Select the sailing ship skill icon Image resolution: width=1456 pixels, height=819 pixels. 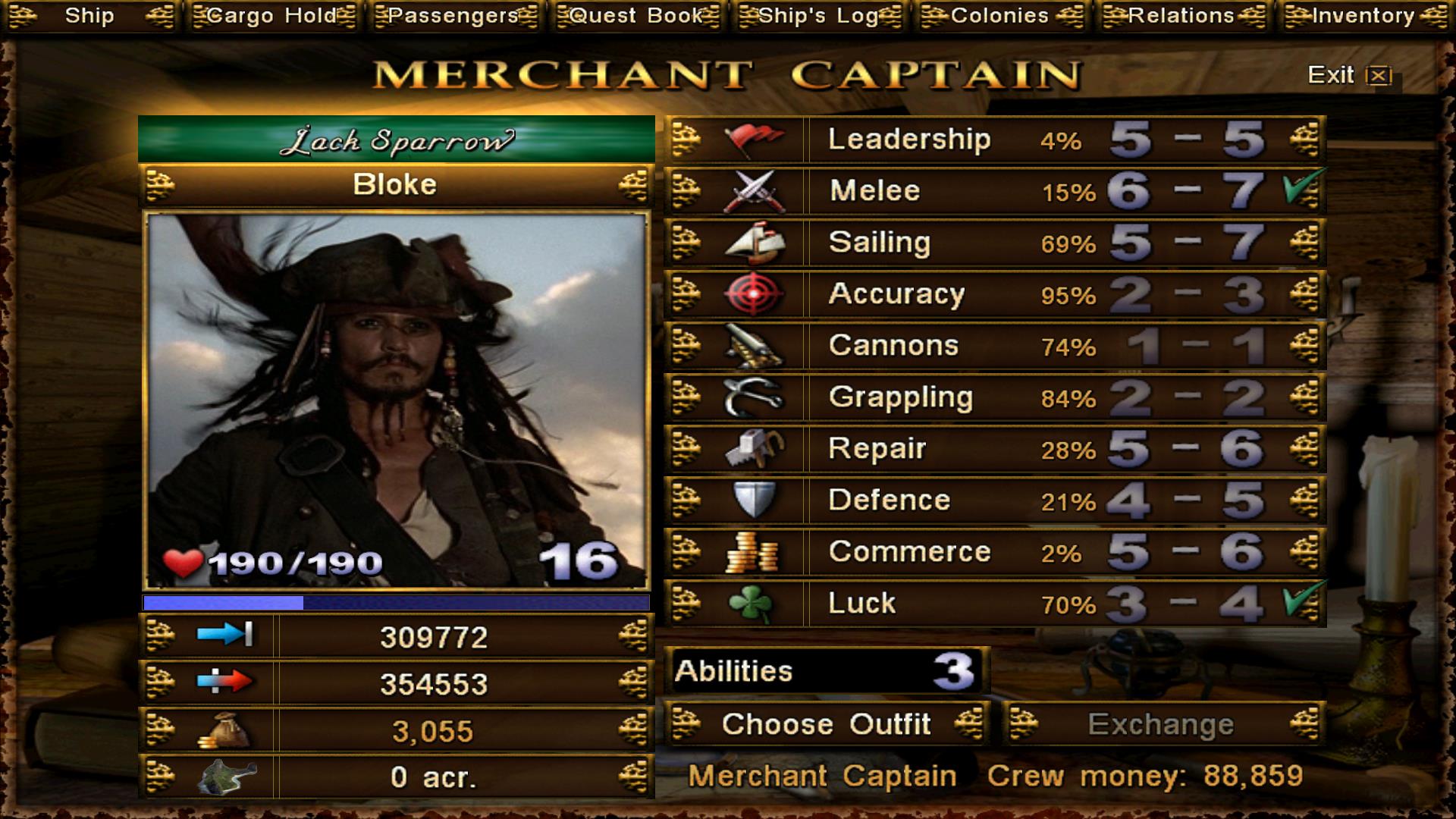click(x=753, y=243)
